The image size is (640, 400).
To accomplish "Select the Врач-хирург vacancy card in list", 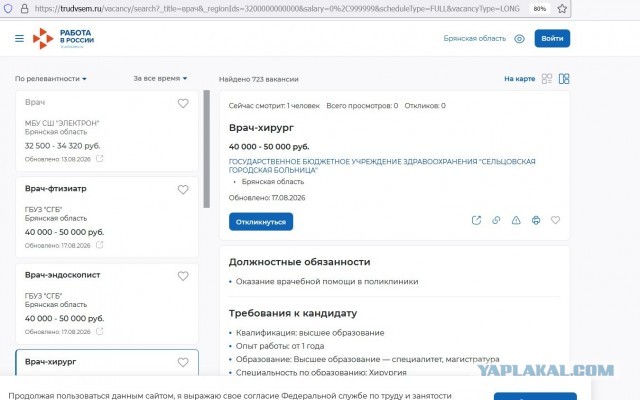I will [x=107, y=362].
